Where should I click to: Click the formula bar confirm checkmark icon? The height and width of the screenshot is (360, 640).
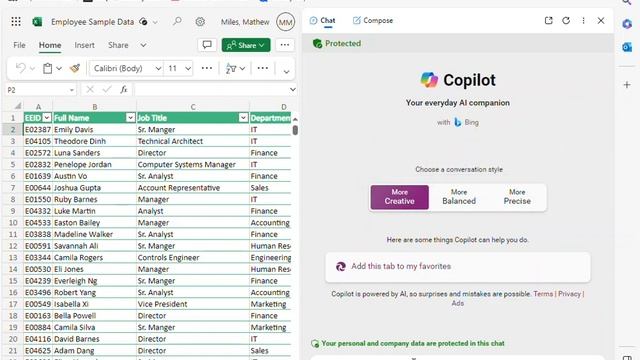click(107, 89)
